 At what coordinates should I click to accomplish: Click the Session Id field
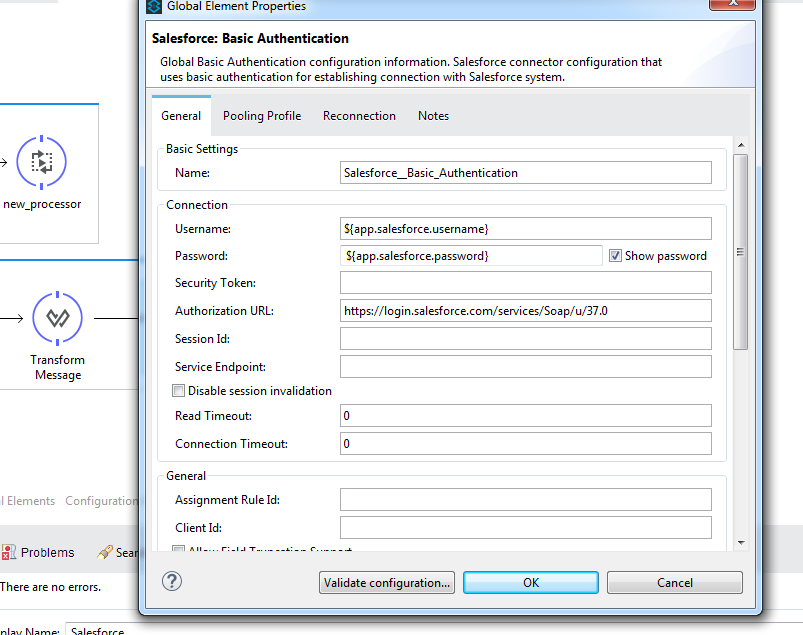coord(525,338)
